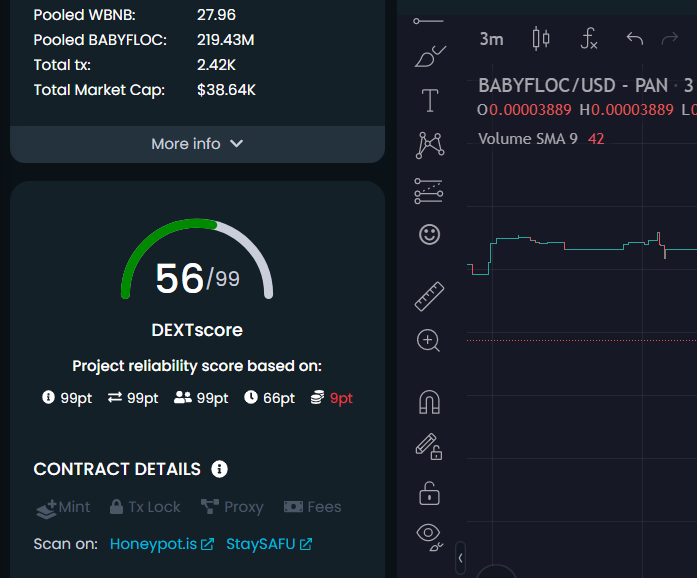The image size is (697, 578).
Task: Open the XABCD pattern tool
Action: pos(429,145)
